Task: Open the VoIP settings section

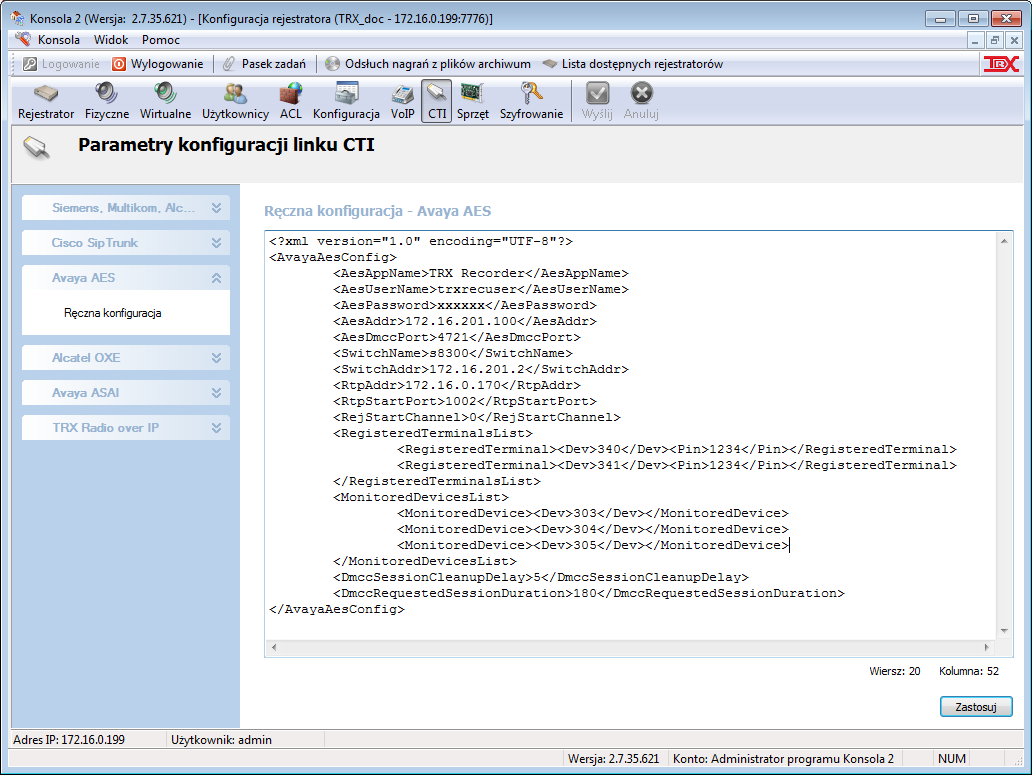Action: click(x=402, y=101)
